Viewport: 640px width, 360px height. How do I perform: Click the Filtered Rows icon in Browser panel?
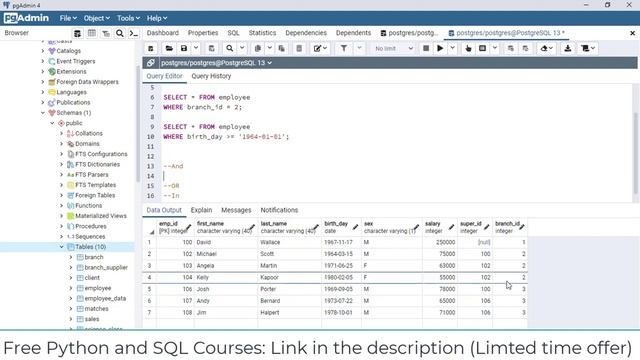pos(106,33)
